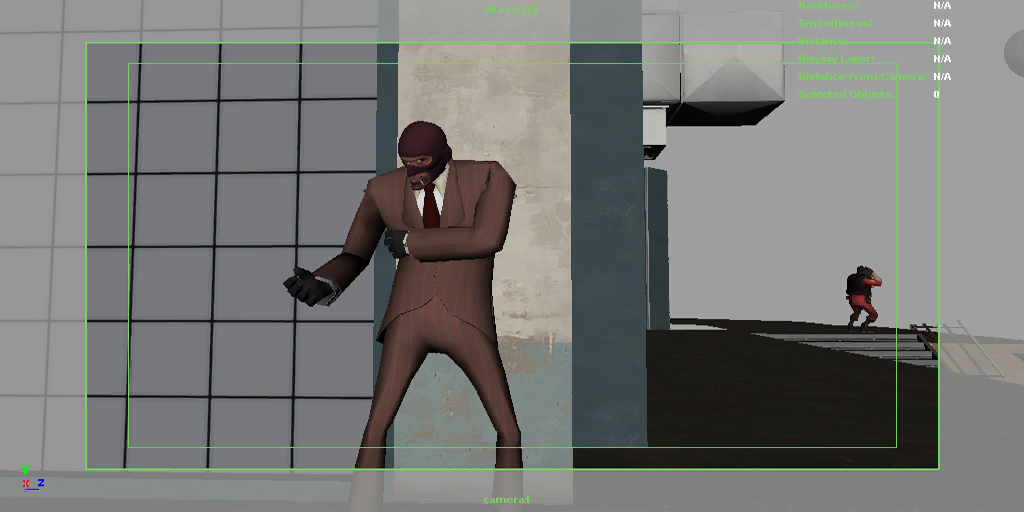Click the Smoothness HUD label
This screenshot has height=512, width=1024.
(x=835, y=24)
